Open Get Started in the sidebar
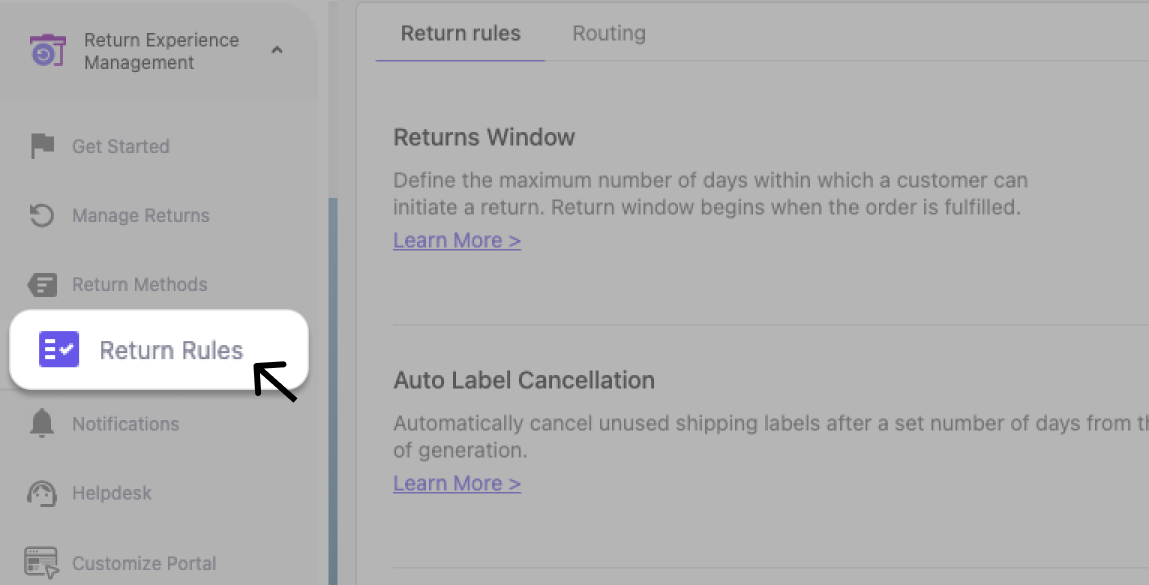This screenshot has width=1149, height=585. pyautogui.click(x=121, y=147)
